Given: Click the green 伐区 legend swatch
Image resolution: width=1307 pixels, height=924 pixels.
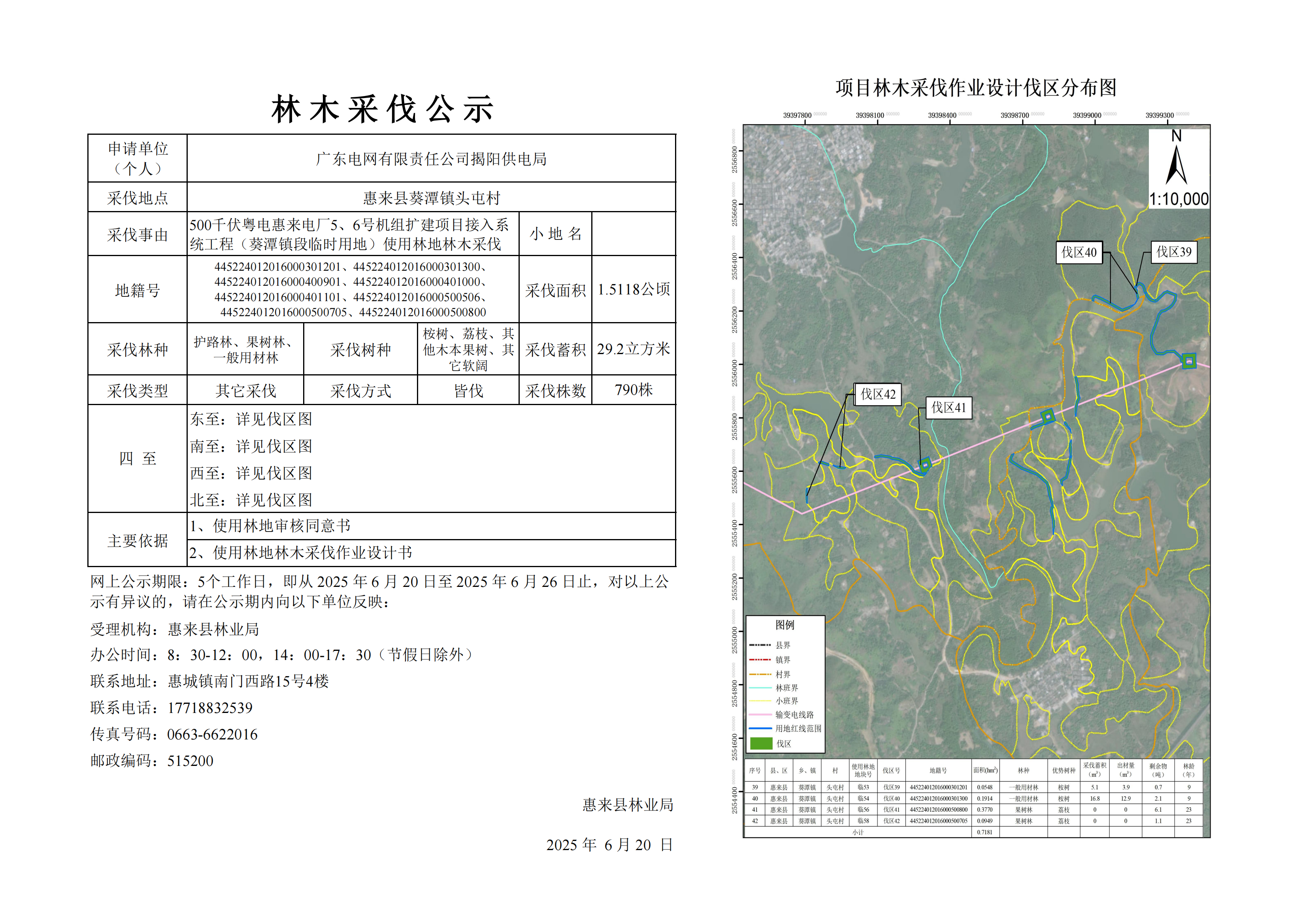Looking at the screenshot, I should tap(761, 743).
